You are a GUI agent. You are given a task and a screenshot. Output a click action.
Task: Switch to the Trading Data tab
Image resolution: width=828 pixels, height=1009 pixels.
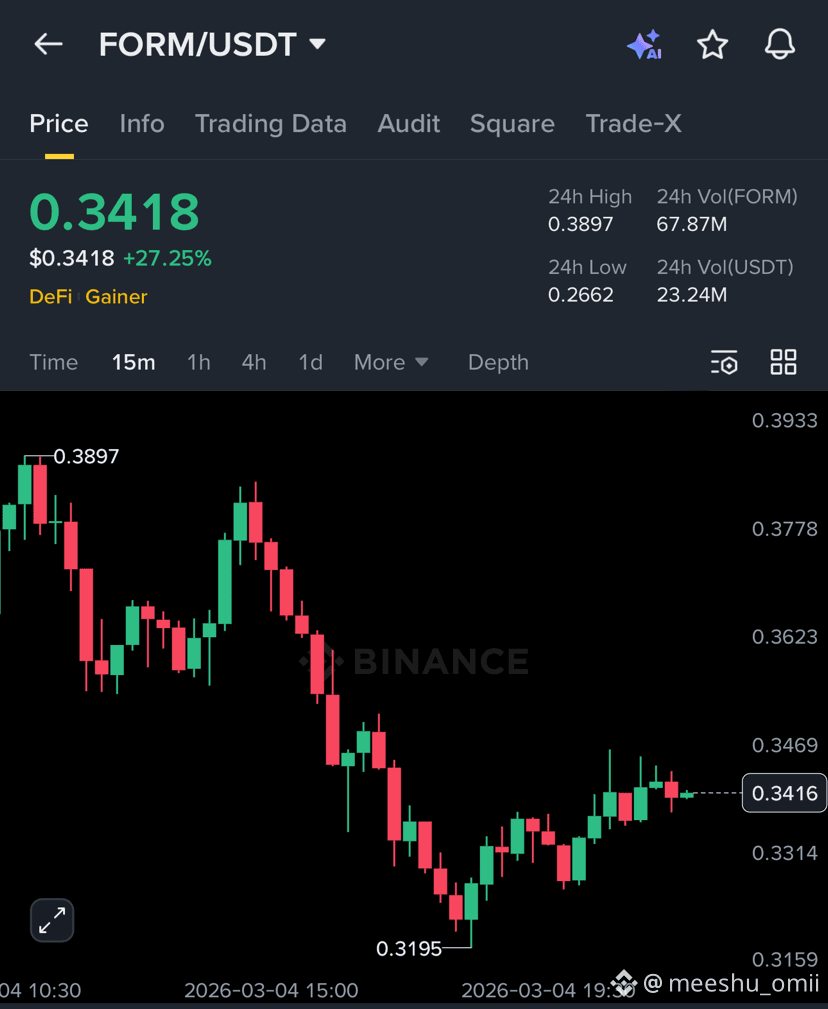point(271,124)
